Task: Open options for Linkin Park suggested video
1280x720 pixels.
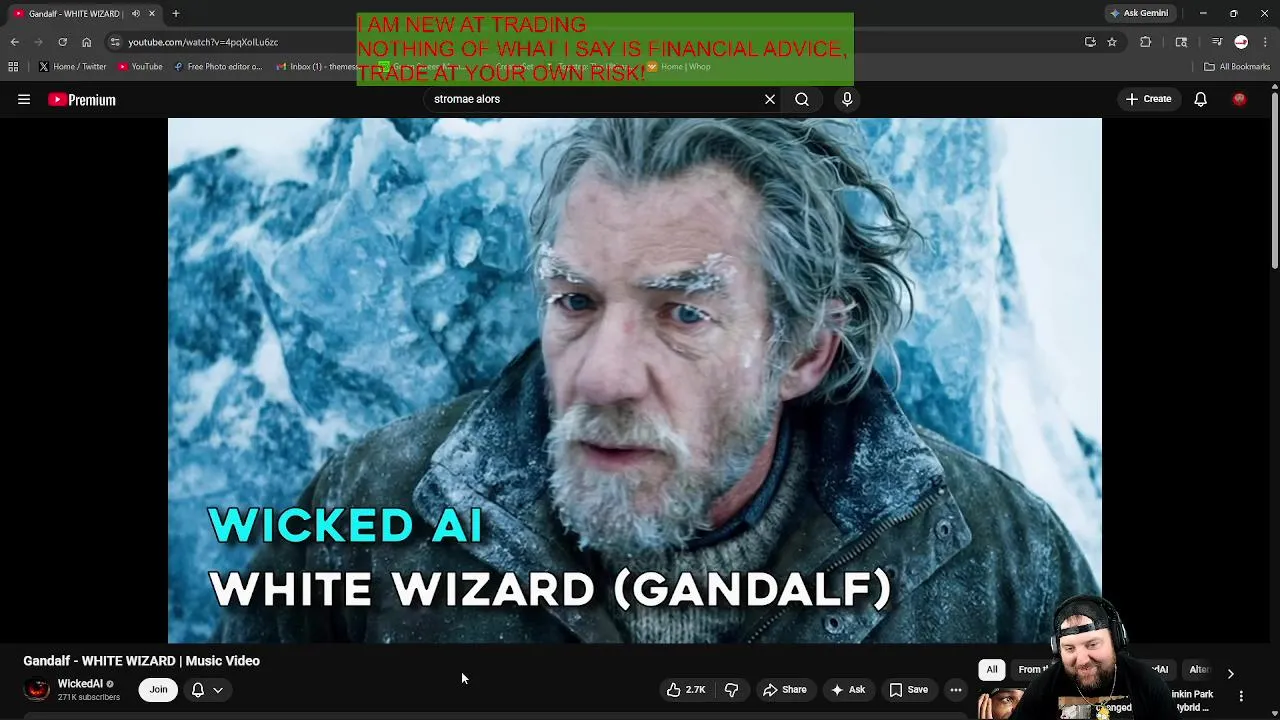Action: click(x=1242, y=696)
